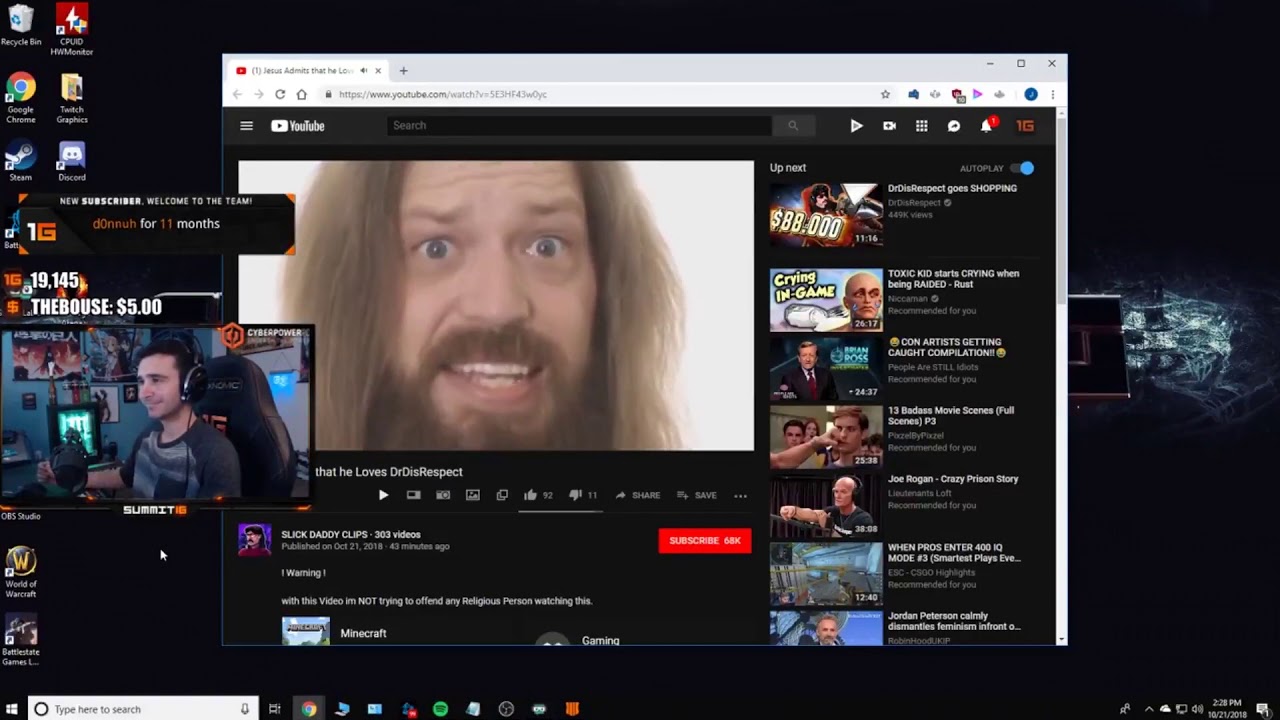Screen dimensions: 1280x720
Task: Toggle the Autoplay switch off
Action: (x=1022, y=168)
